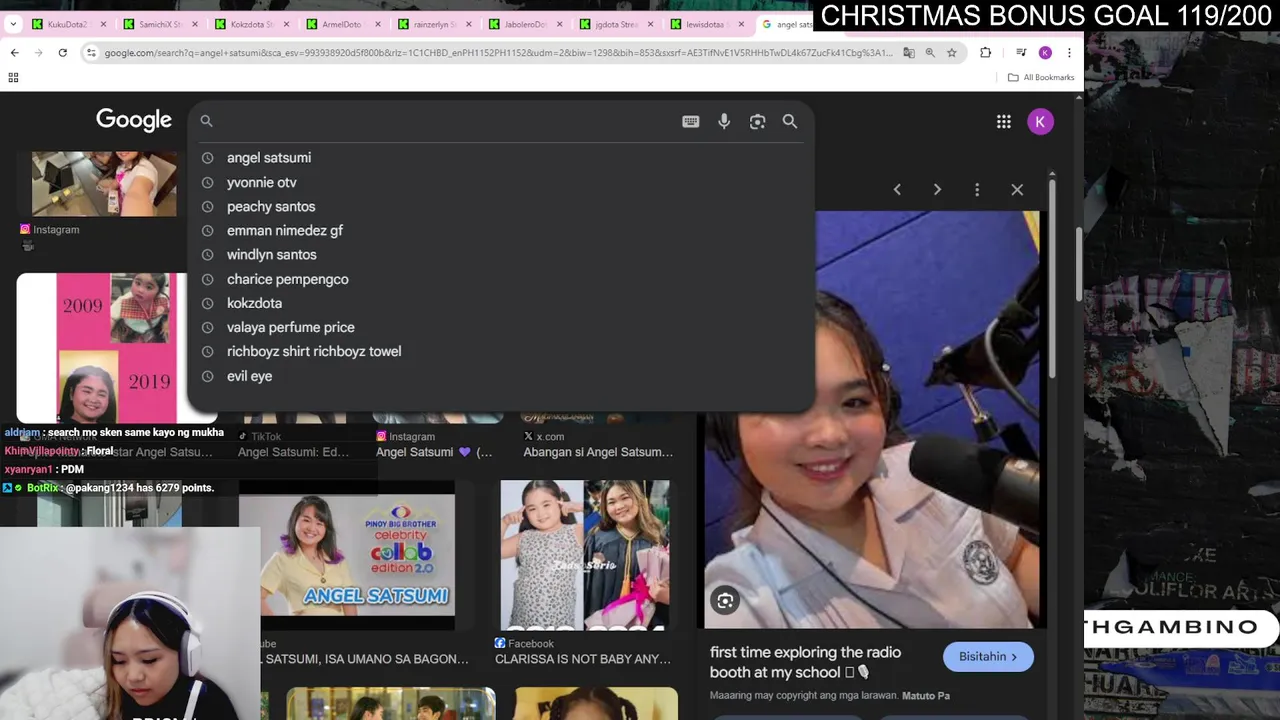Submit search with blue magnifier icon

click(790, 121)
